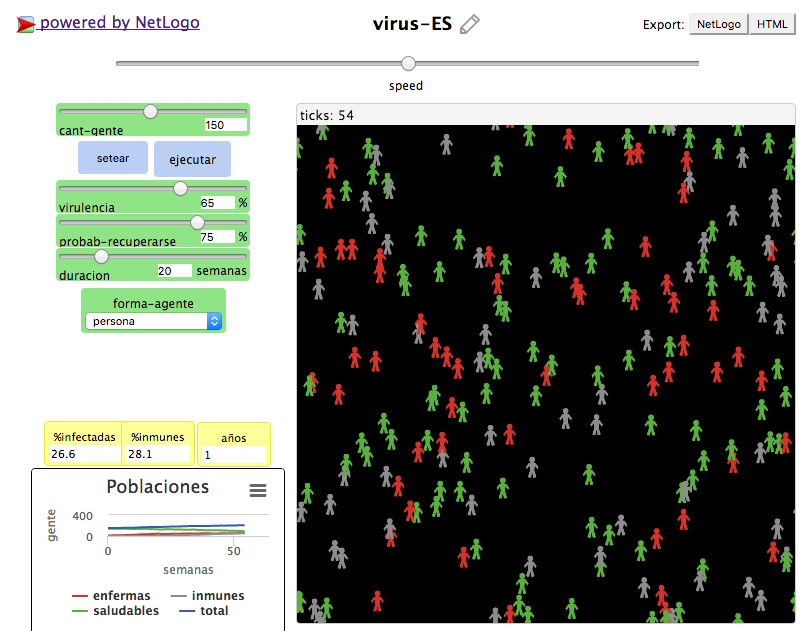Click the duracion slider knob
Screen dimensions: 808x631
point(101,256)
